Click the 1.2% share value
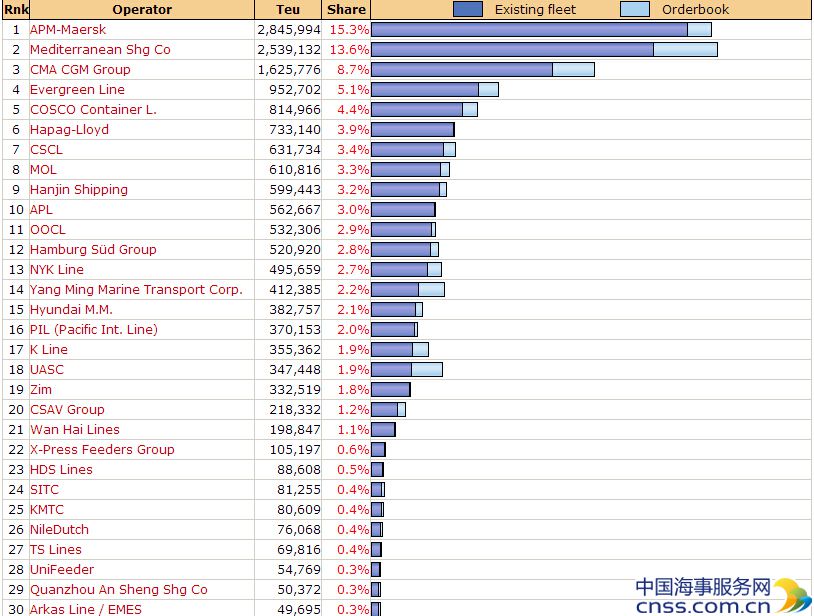The width and height of the screenshot is (814, 616). (353, 410)
